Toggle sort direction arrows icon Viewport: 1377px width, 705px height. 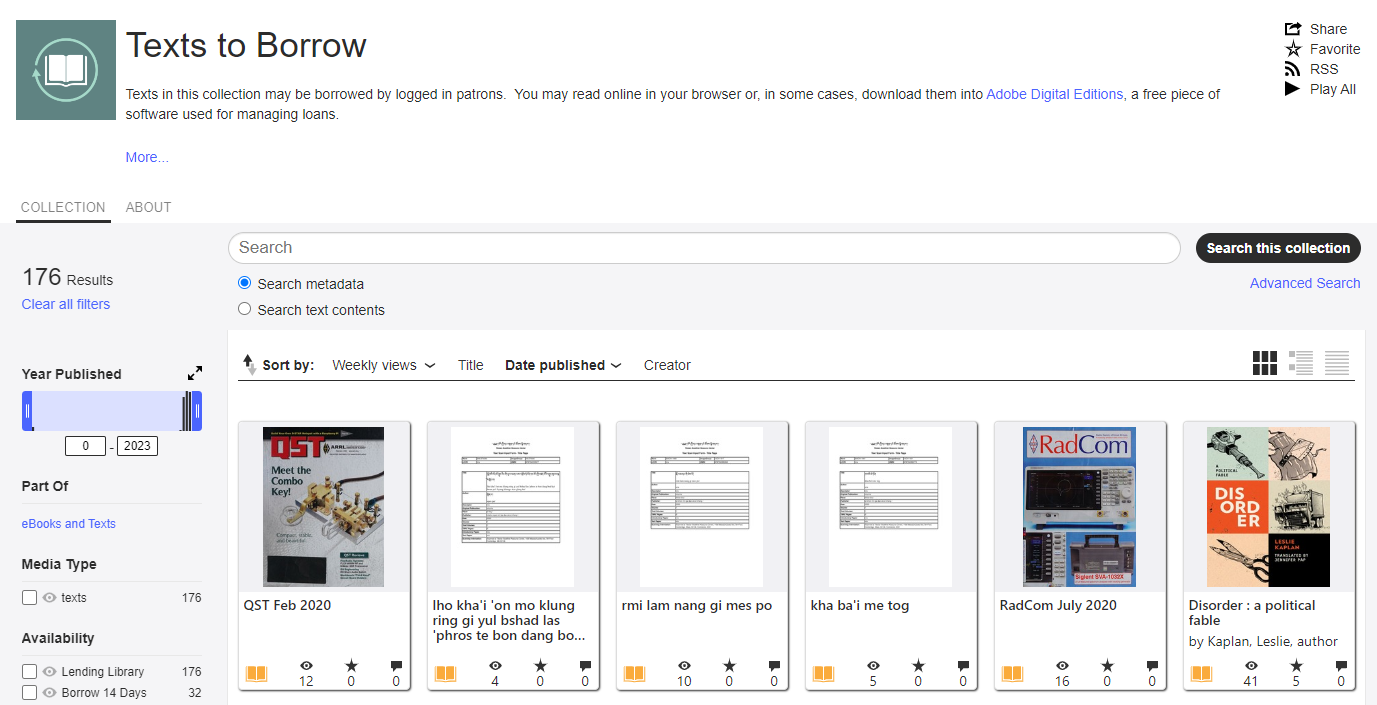[x=249, y=365]
